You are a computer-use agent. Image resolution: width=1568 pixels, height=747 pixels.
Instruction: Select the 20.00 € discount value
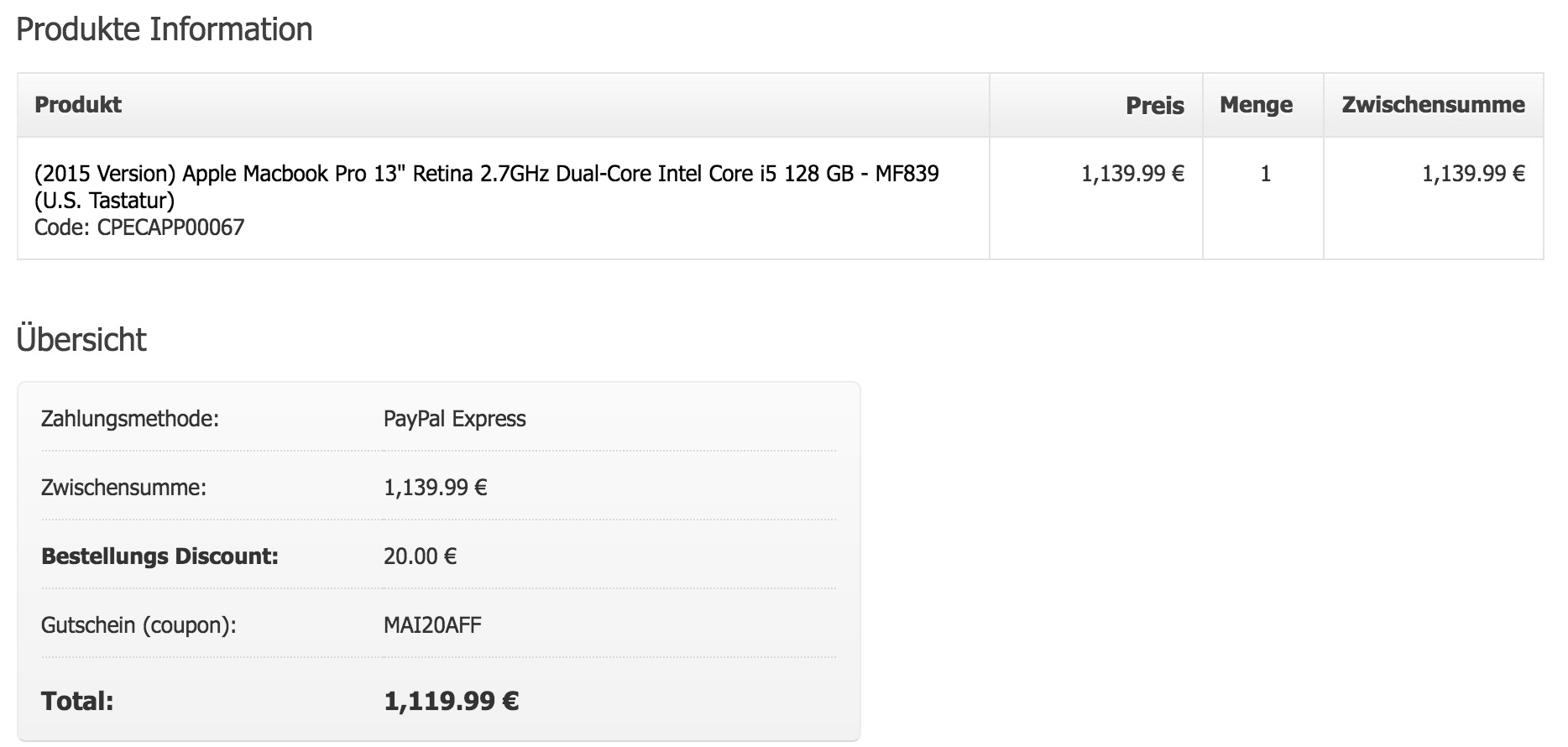(x=421, y=556)
